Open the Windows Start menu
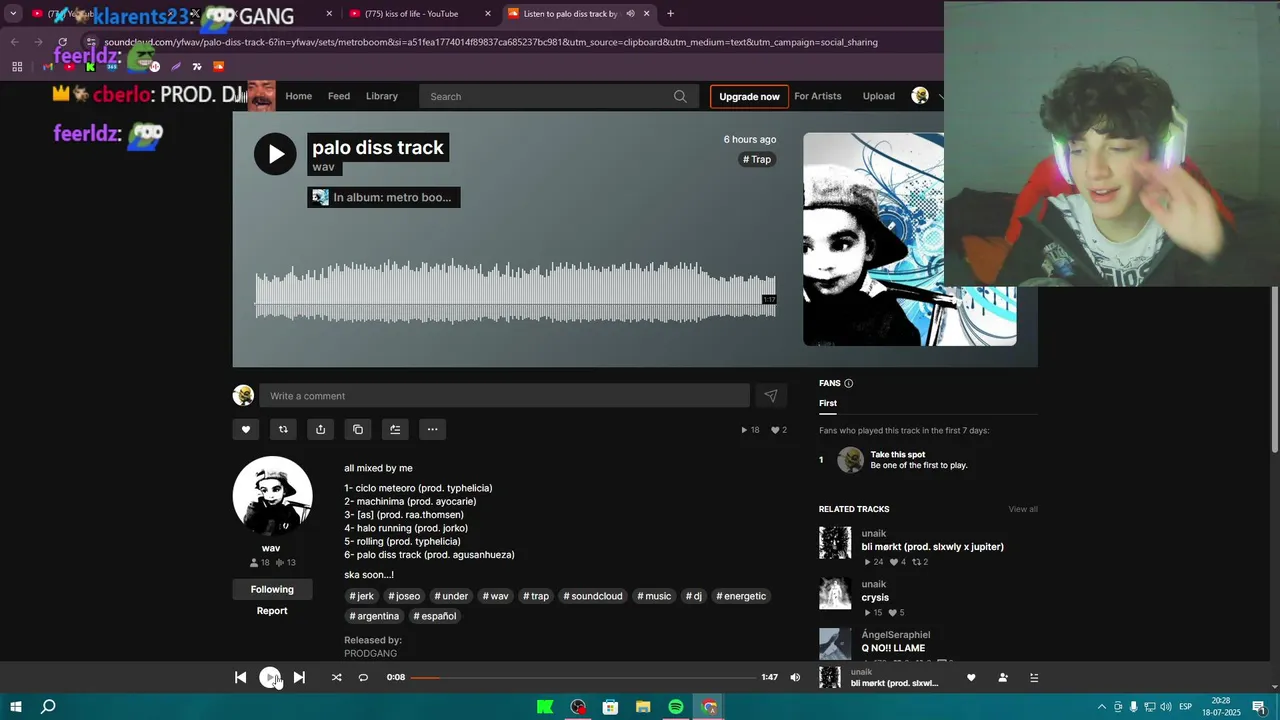Viewport: 1280px width, 720px height. coord(16,707)
